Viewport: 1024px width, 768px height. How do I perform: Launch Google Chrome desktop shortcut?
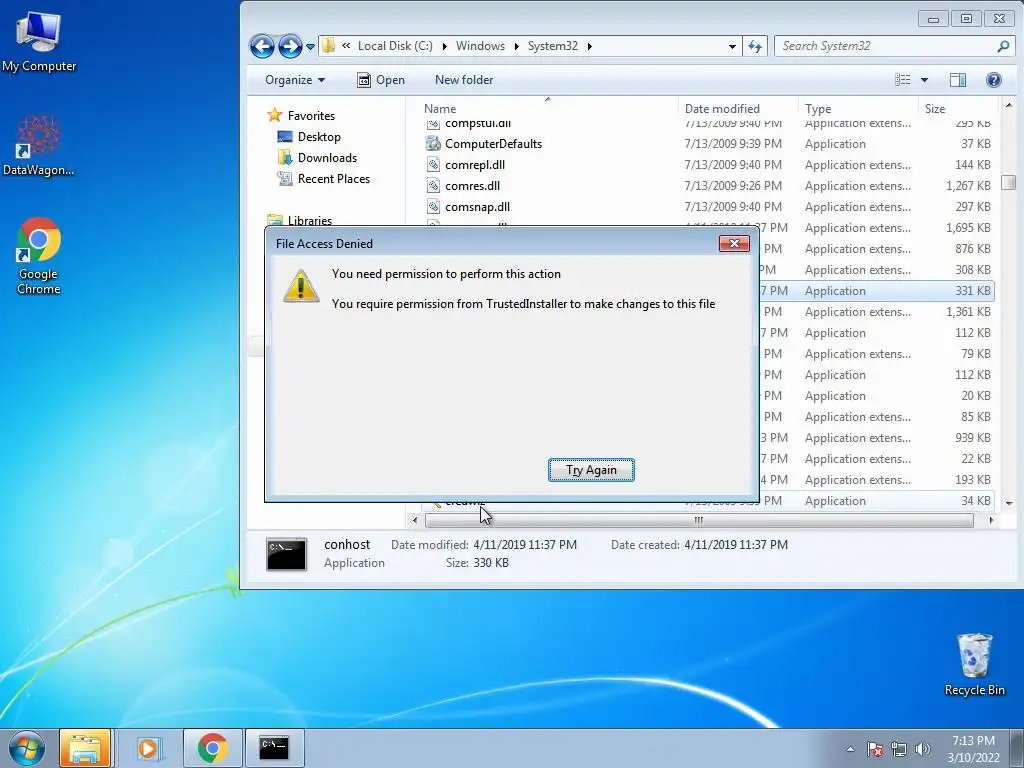tap(39, 256)
